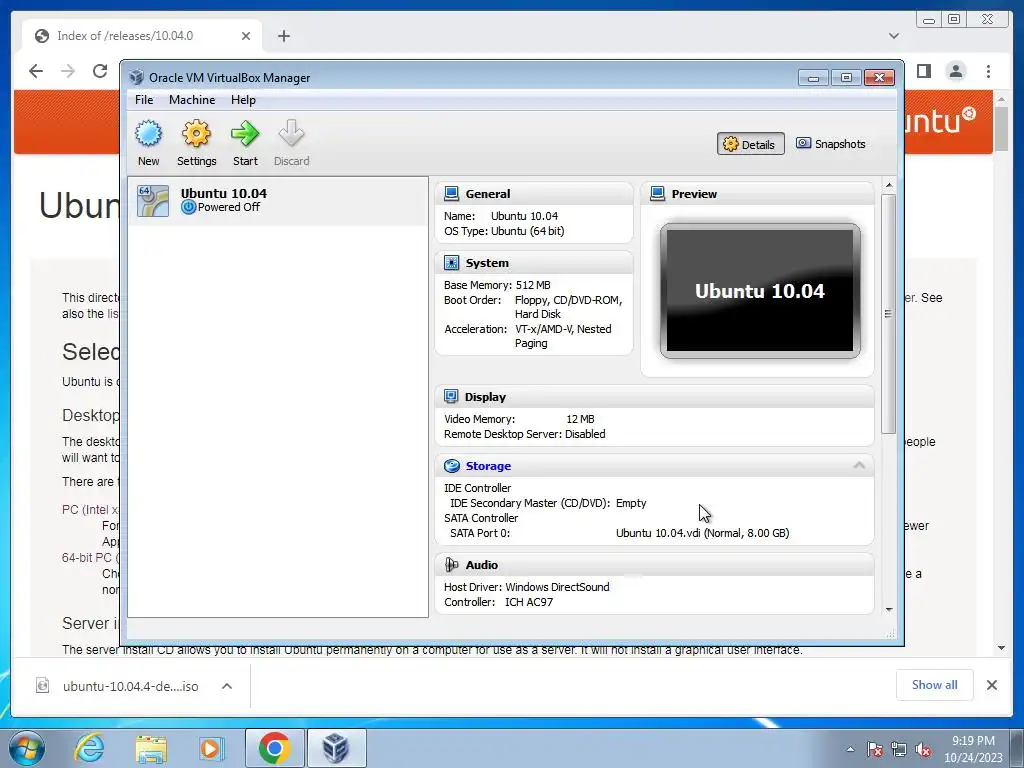
Task: Select Ubuntu 10.04 Powered Off entry
Action: tap(278, 200)
